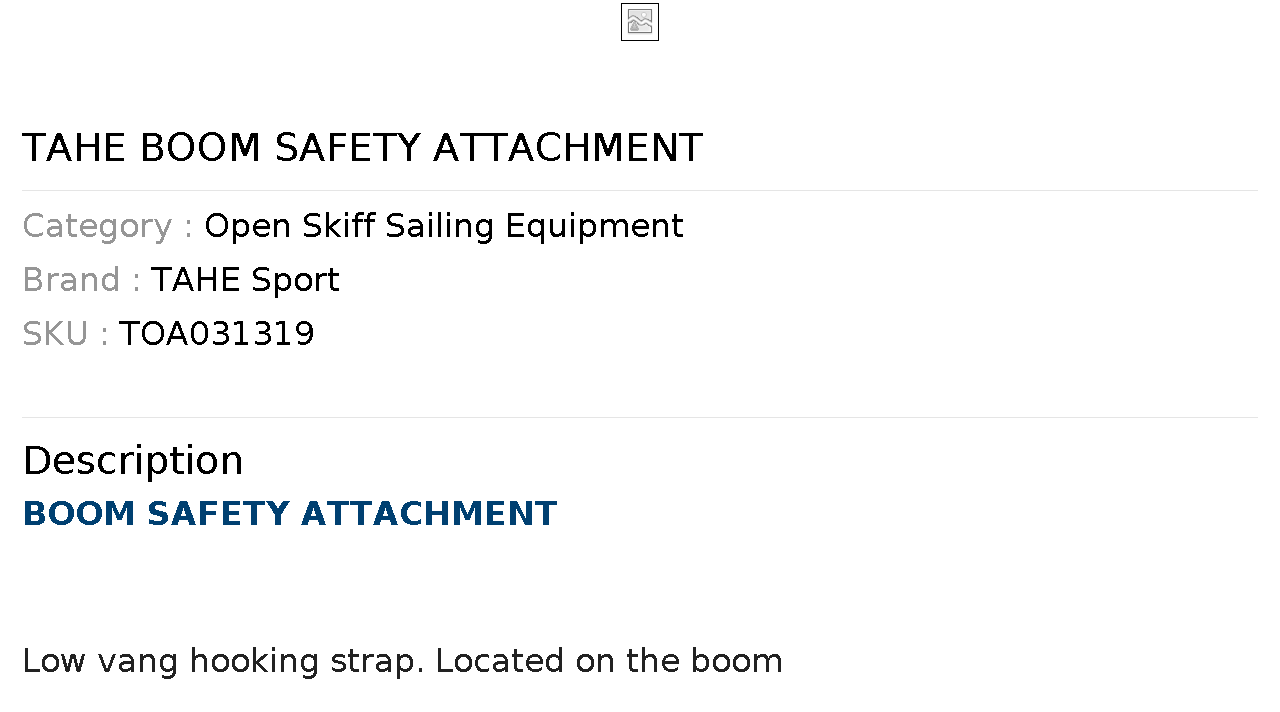
Task: Click the Low vang hooking strap sentence
Action: click(223, 661)
